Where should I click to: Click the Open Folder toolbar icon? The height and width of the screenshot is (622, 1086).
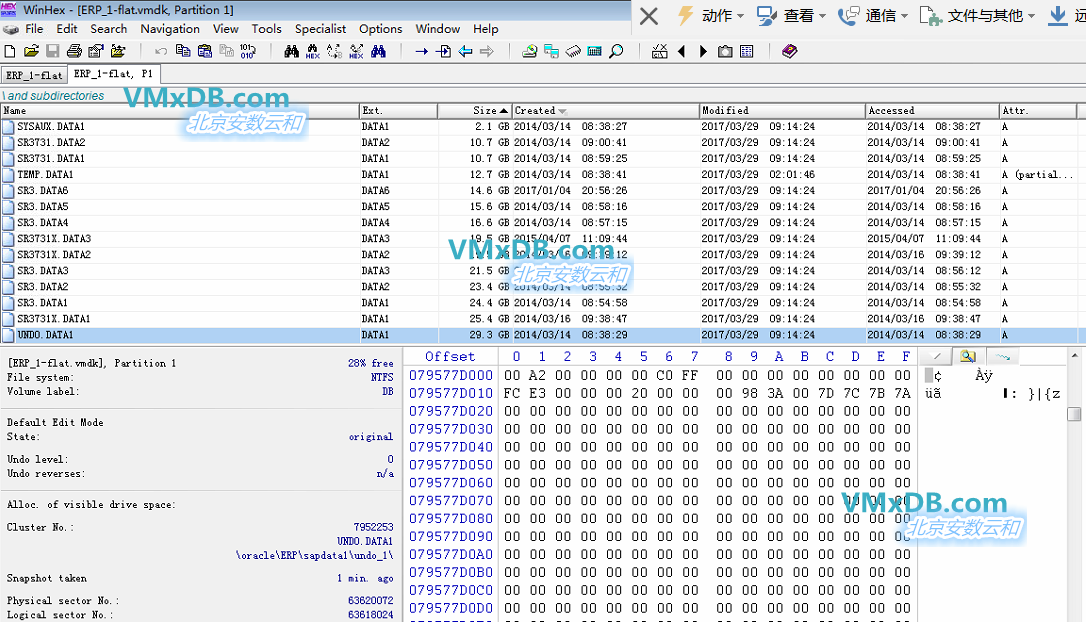tap(118, 51)
